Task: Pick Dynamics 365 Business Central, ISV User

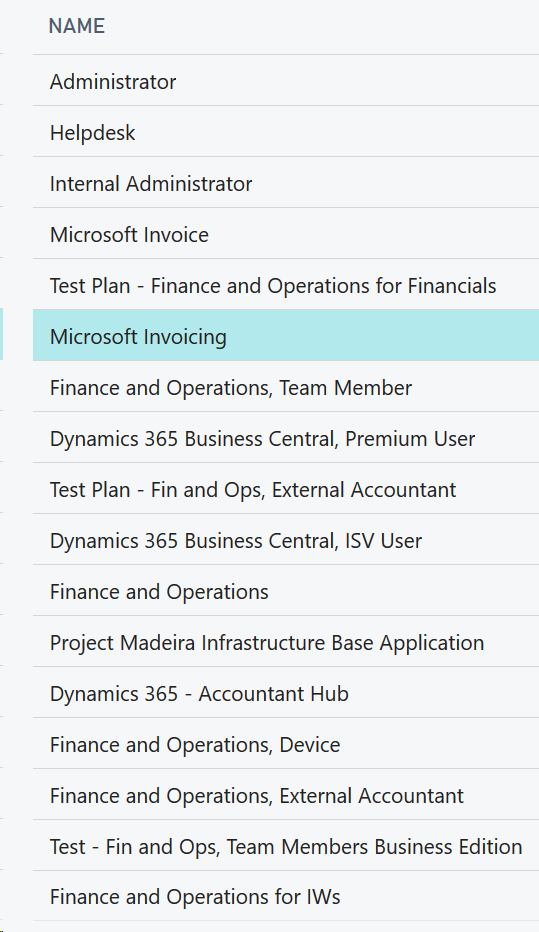Action: click(286, 540)
